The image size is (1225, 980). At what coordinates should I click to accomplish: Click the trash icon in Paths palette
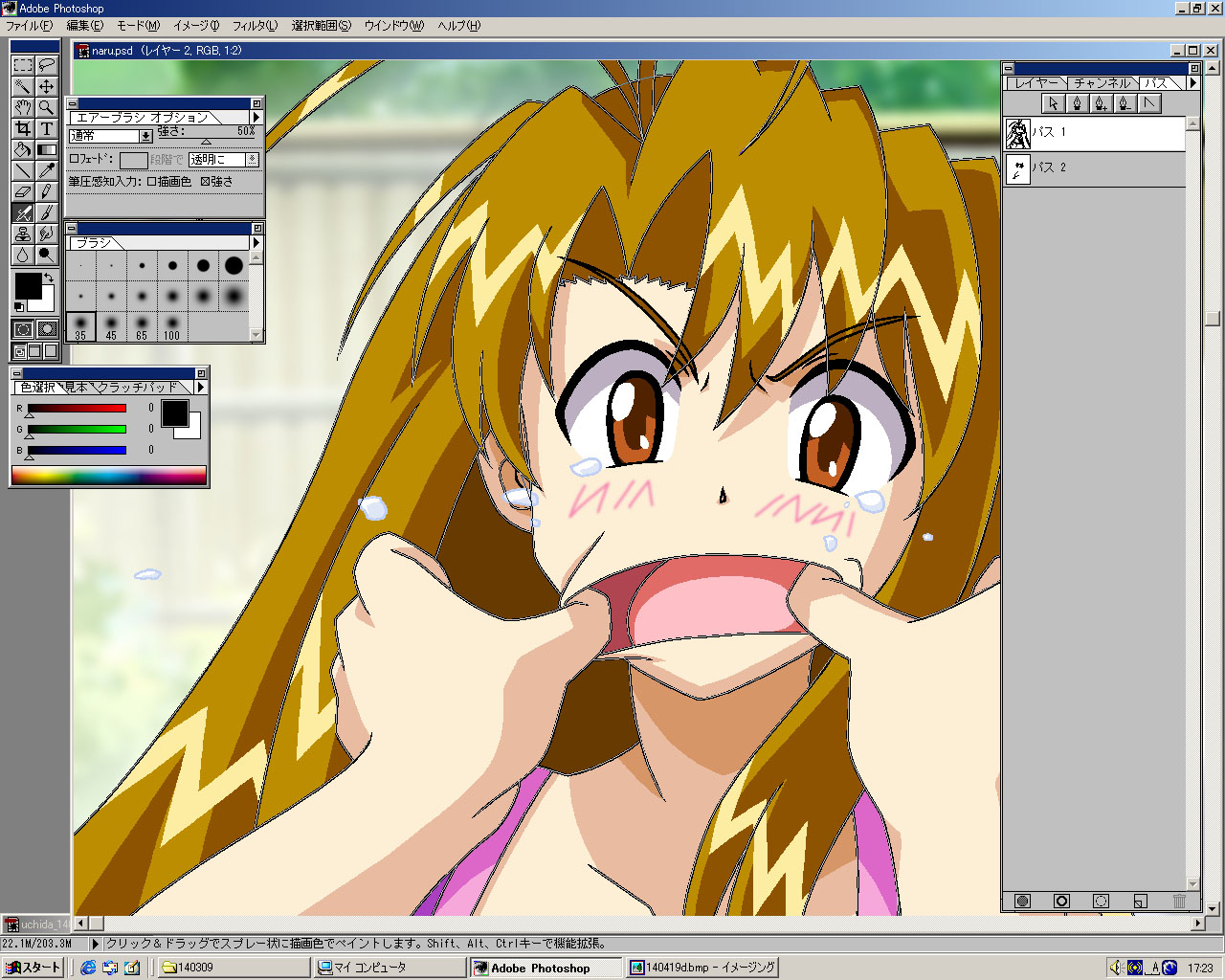tap(1179, 901)
